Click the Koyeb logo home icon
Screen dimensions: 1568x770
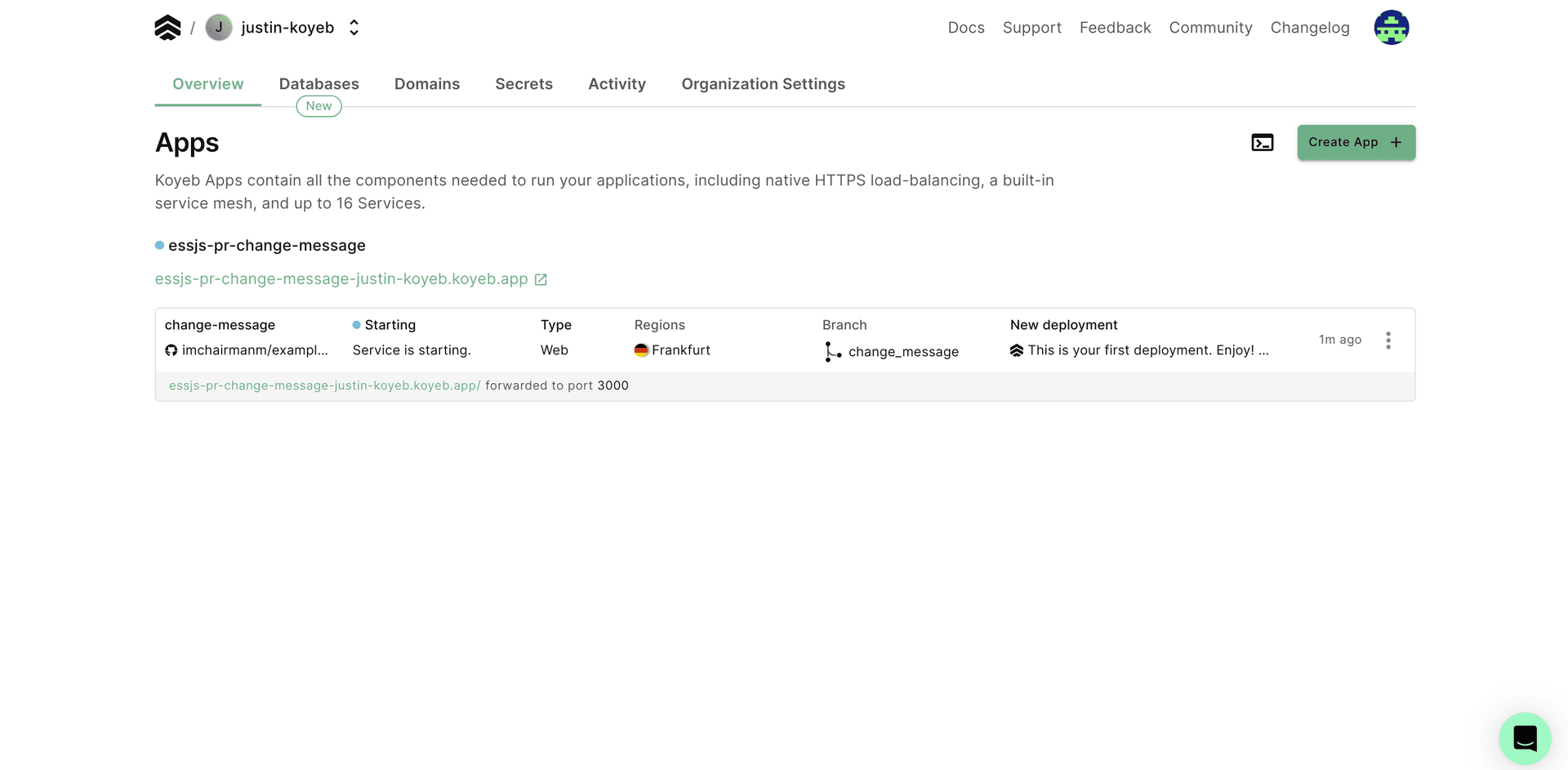pyautogui.click(x=167, y=28)
